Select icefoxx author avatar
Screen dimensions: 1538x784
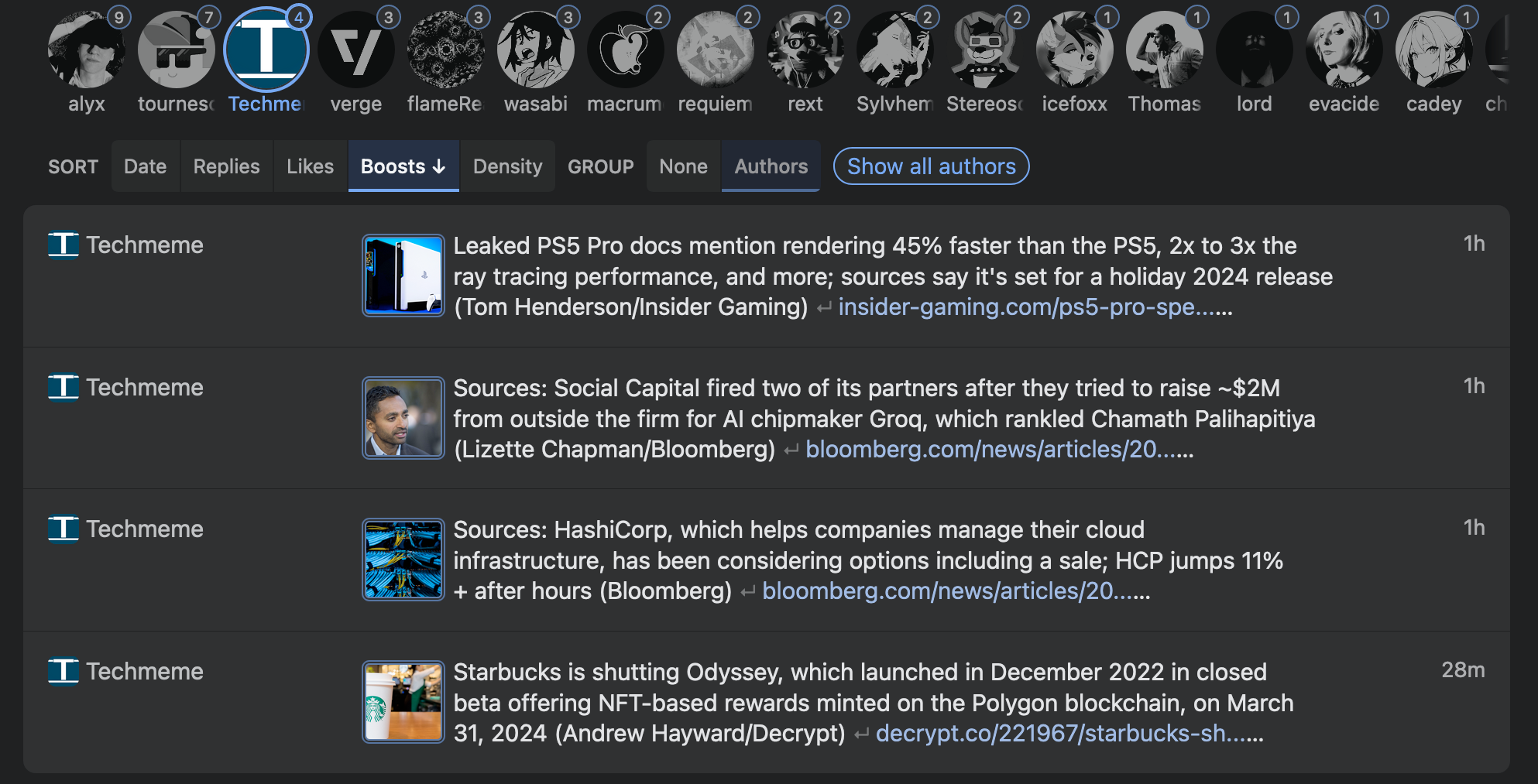click(1075, 50)
